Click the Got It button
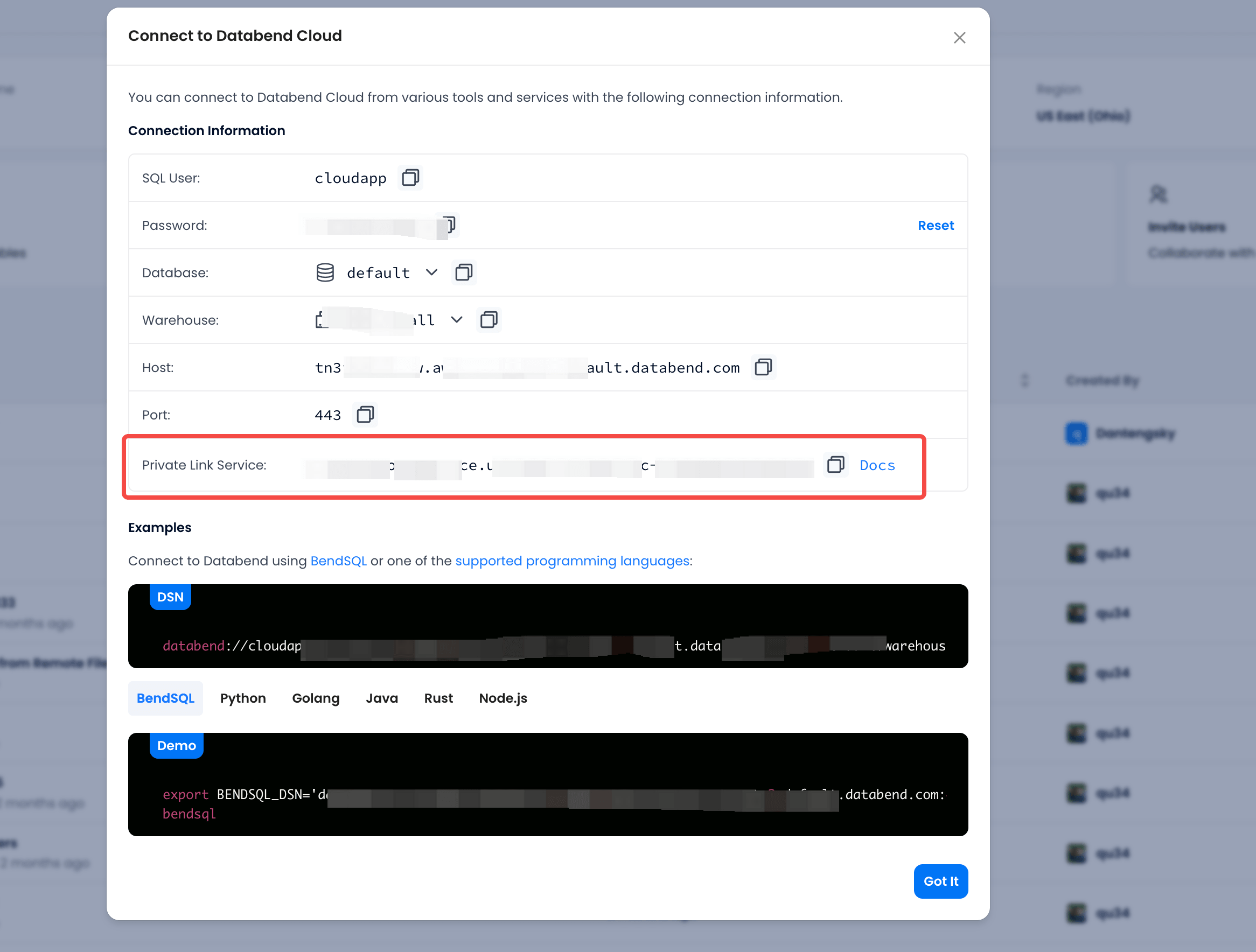 [x=940, y=881]
